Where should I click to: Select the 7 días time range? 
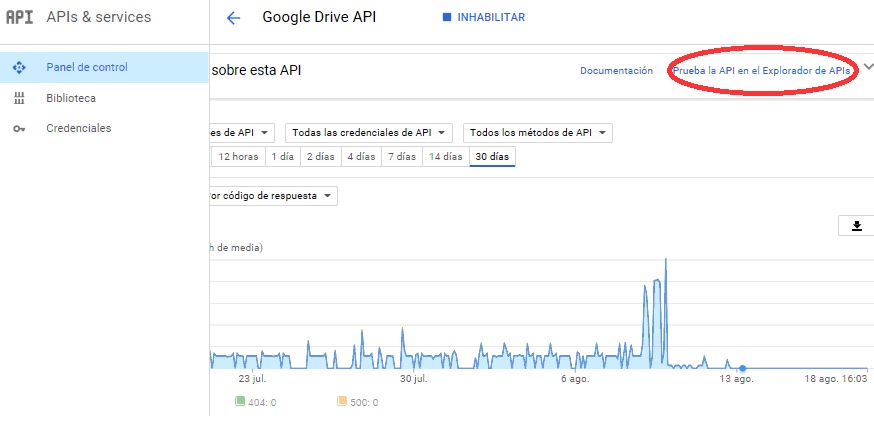402,157
